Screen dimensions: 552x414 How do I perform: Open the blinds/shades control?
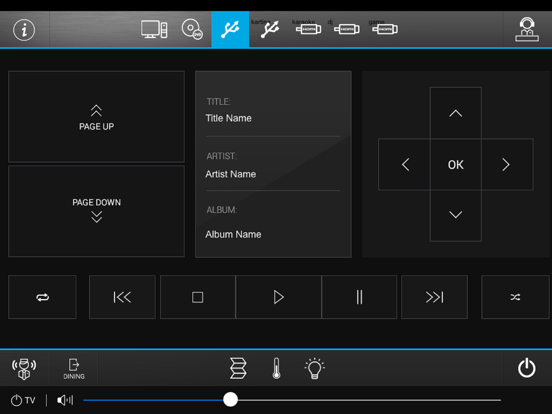click(238, 368)
